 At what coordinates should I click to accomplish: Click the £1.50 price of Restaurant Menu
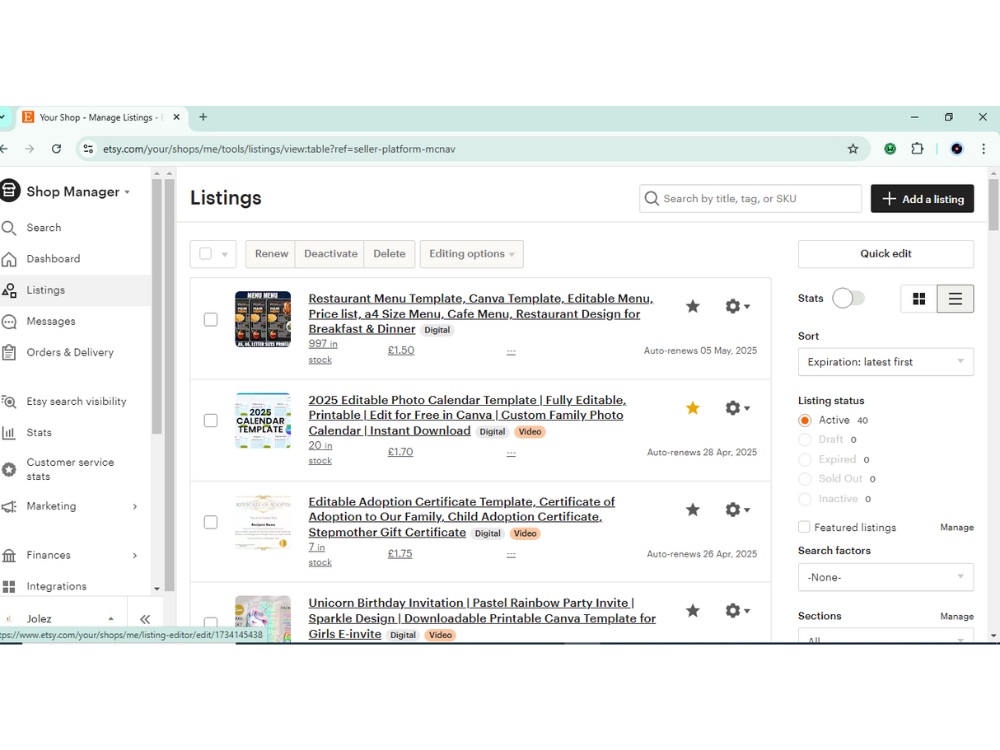(x=401, y=350)
